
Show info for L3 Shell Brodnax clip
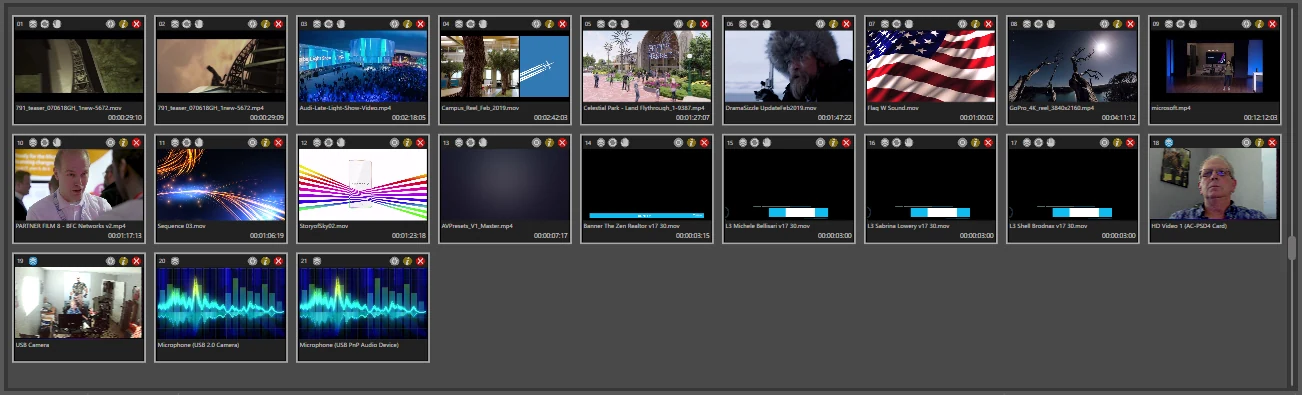1117,143
